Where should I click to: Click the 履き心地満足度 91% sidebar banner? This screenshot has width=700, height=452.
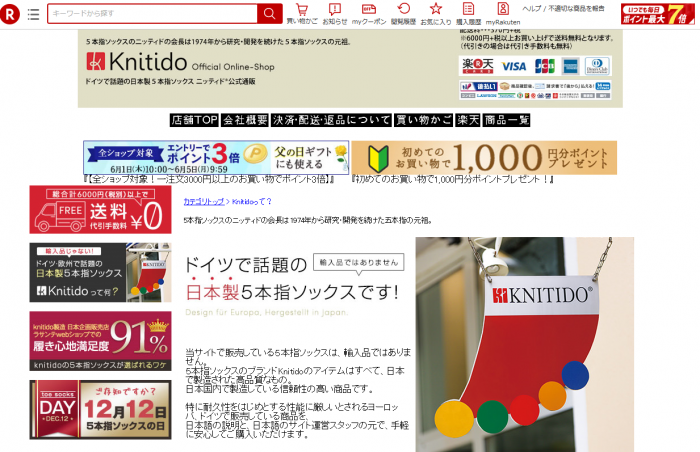[100, 341]
